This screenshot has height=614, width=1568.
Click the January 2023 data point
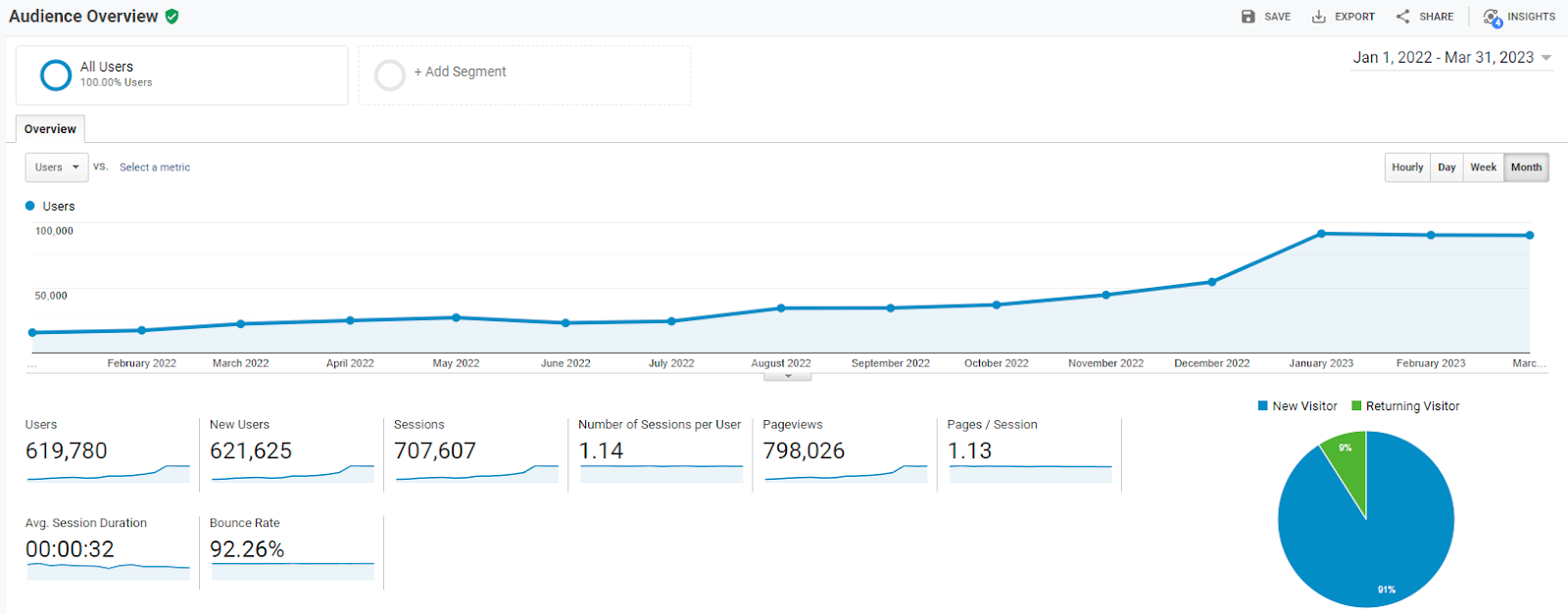1321,234
